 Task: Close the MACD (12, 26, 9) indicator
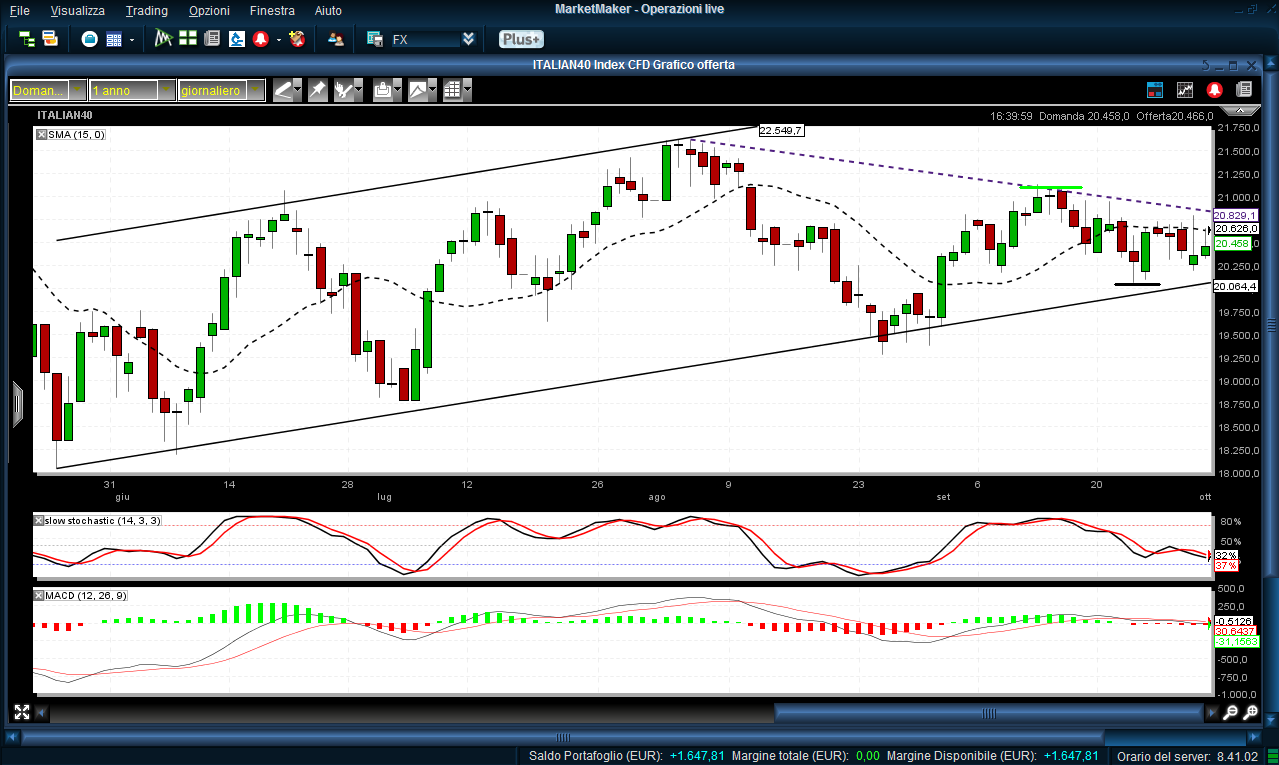click(39, 596)
